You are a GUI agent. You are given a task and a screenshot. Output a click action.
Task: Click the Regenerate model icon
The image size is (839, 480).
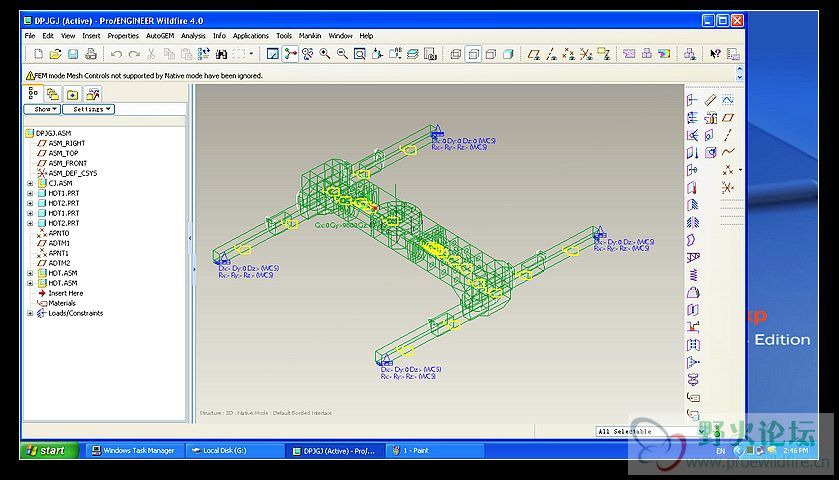[x=203, y=54]
